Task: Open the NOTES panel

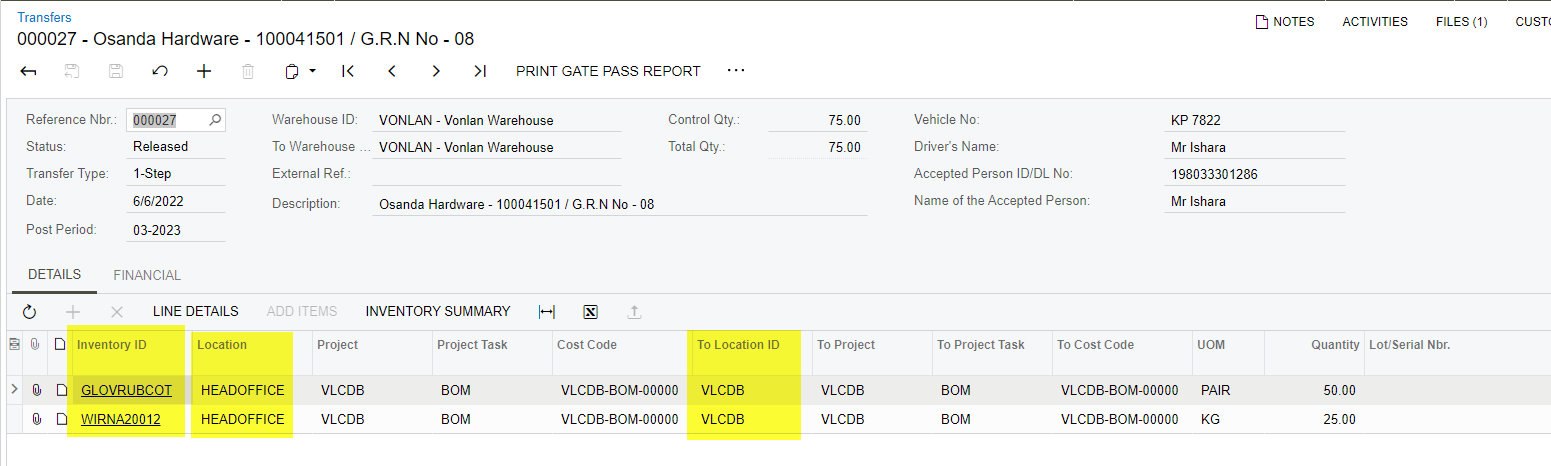Action: click(x=1285, y=22)
